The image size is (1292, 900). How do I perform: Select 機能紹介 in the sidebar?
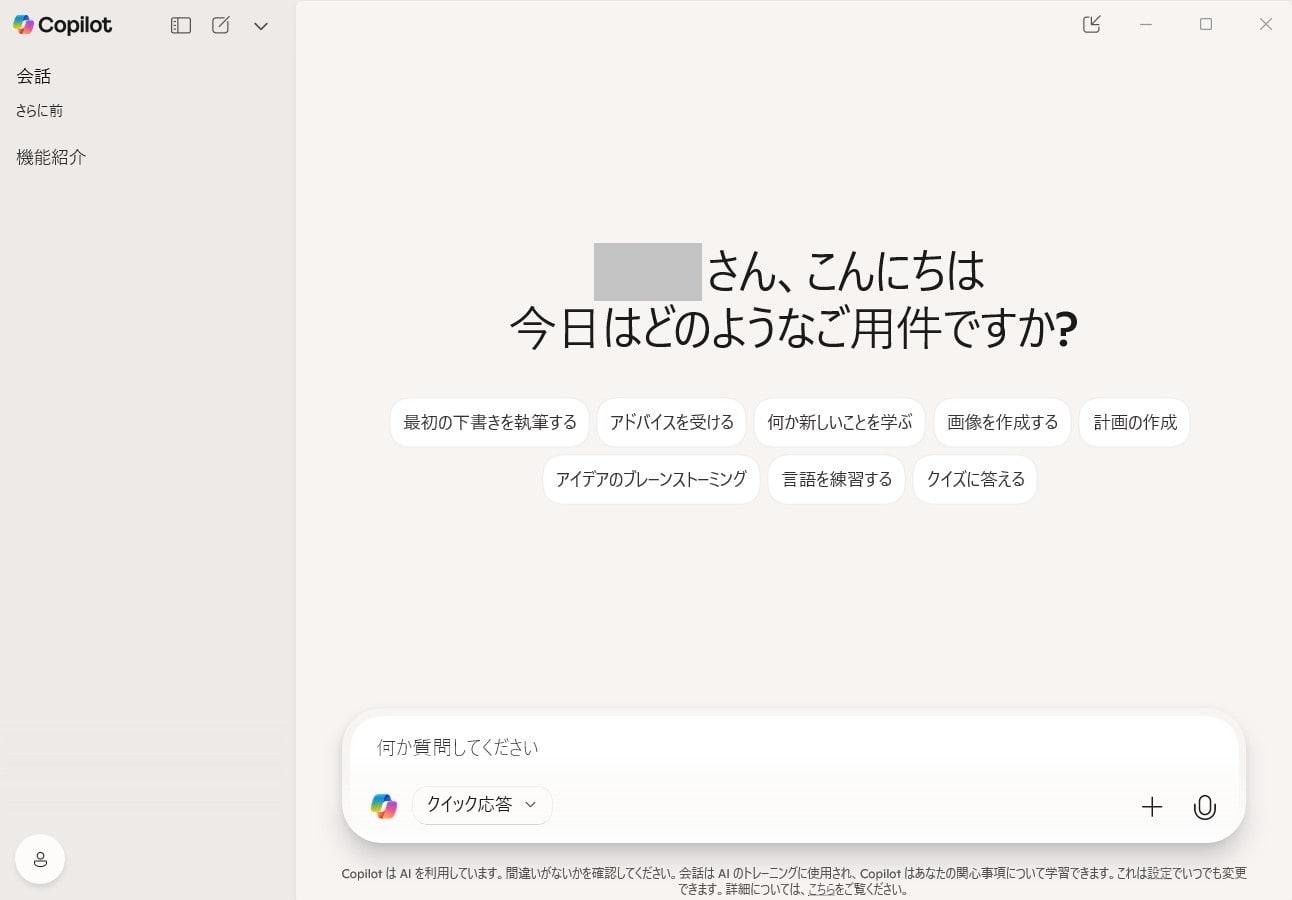pyautogui.click(x=51, y=157)
